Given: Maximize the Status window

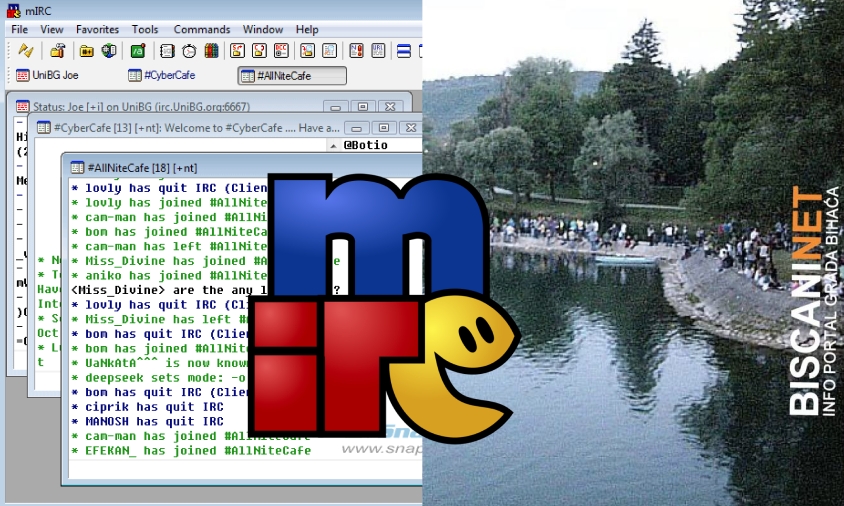Looking at the screenshot, I should click(x=363, y=107).
